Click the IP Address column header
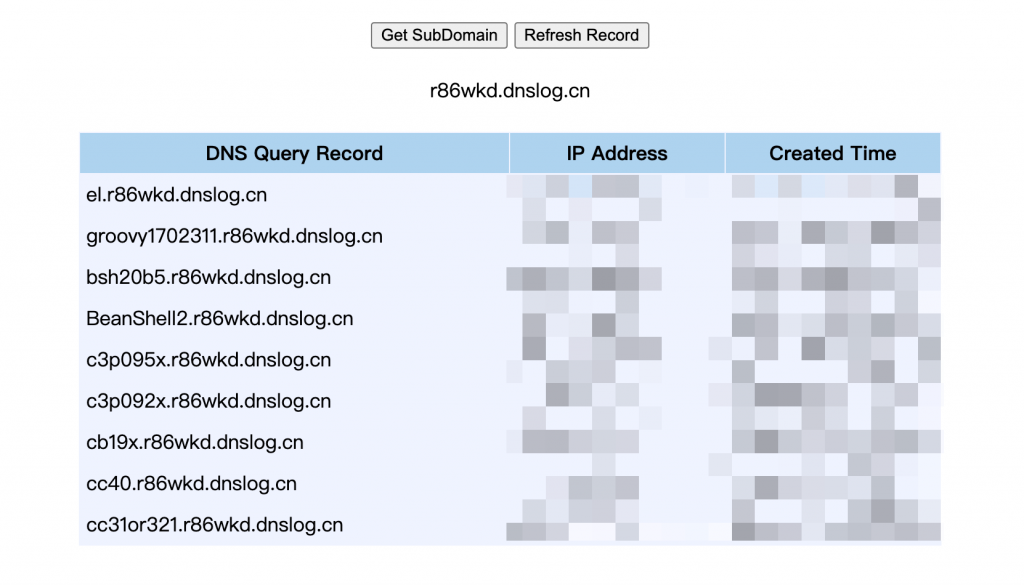Viewport: 1024px width, 585px height. (616, 153)
